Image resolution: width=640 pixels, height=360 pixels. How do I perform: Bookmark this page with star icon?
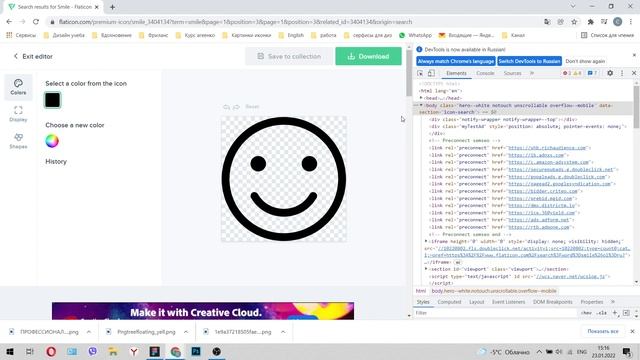point(574,22)
